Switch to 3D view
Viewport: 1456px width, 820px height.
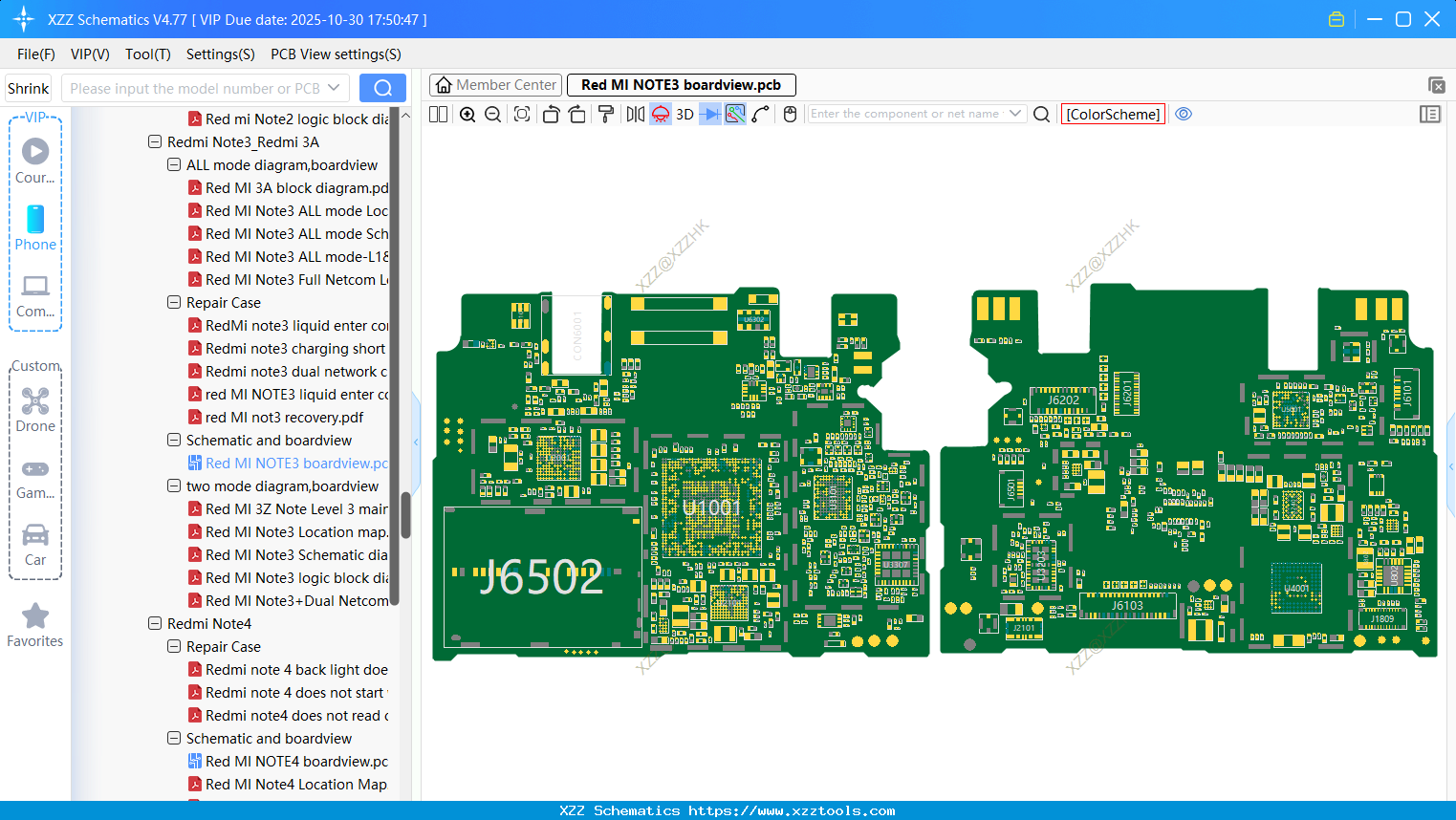[685, 114]
